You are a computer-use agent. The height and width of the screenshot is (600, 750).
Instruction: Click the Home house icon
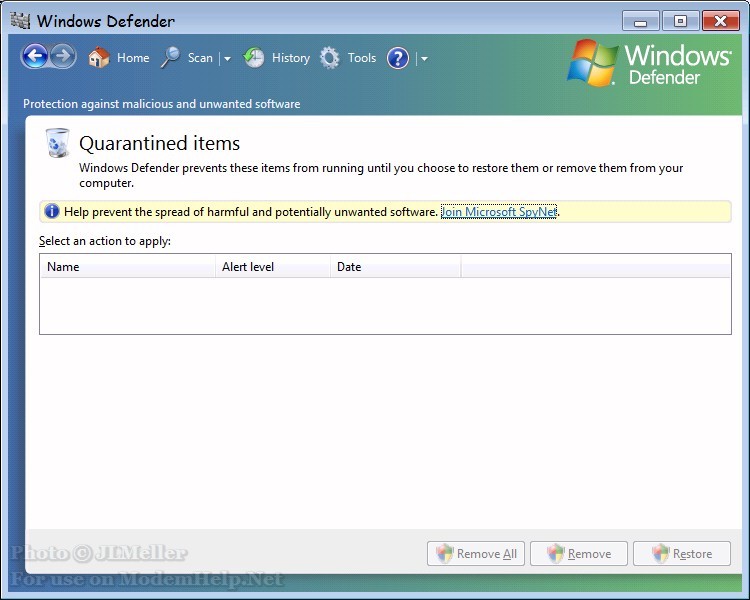(x=99, y=58)
